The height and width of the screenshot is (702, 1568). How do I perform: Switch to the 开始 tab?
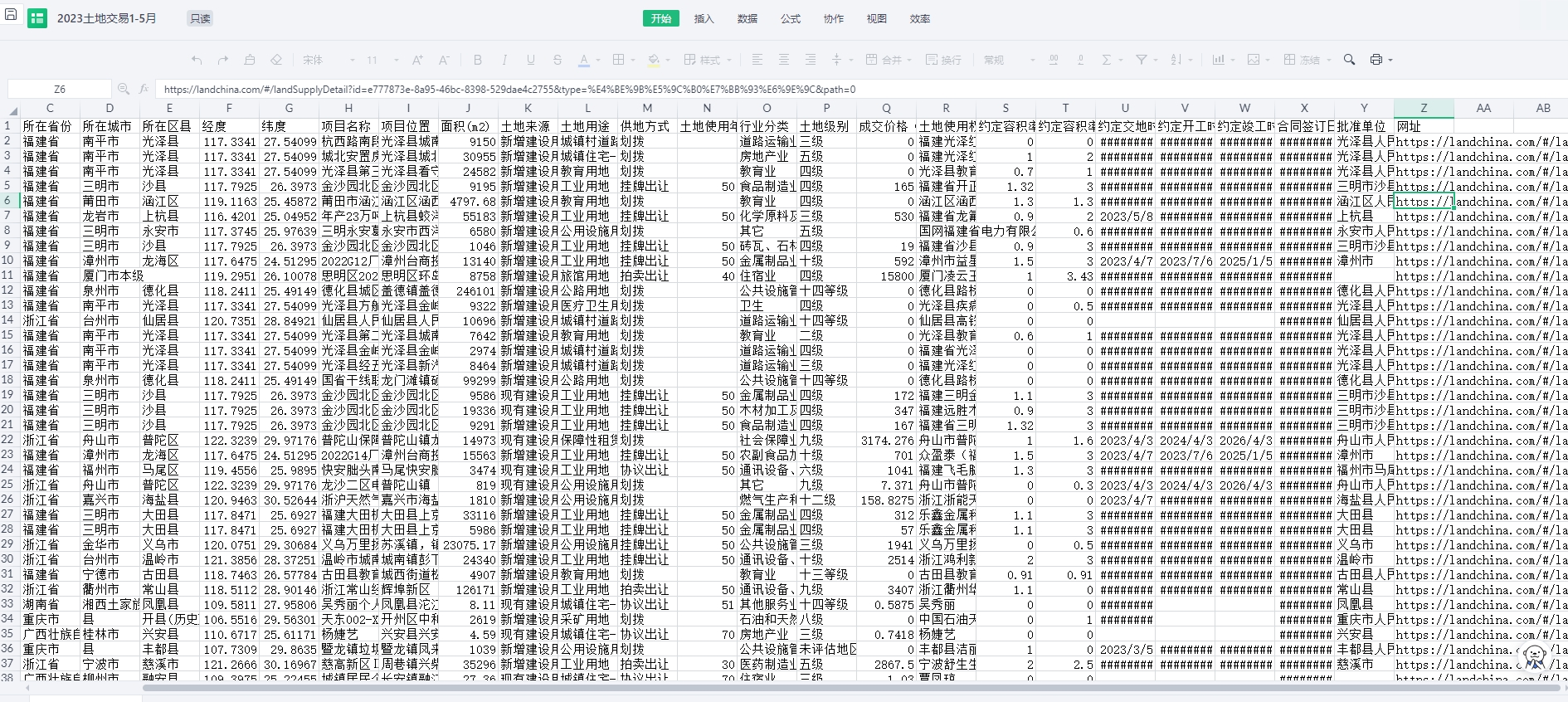(661, 18)
